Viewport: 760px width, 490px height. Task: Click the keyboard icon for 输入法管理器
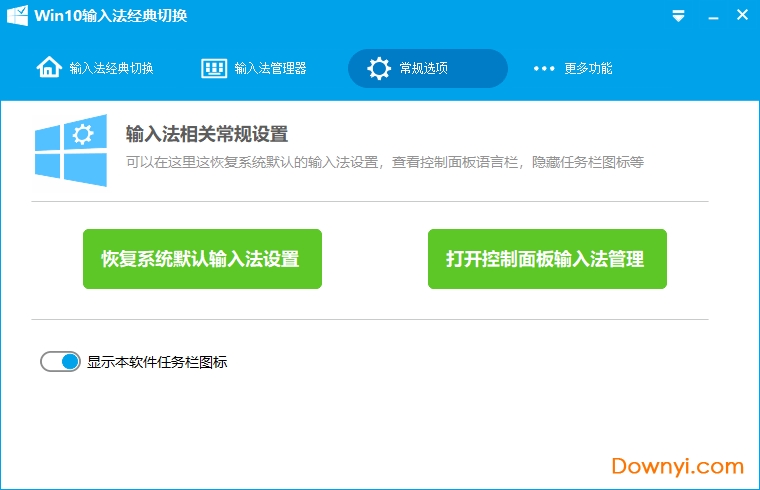pos(213,68)
